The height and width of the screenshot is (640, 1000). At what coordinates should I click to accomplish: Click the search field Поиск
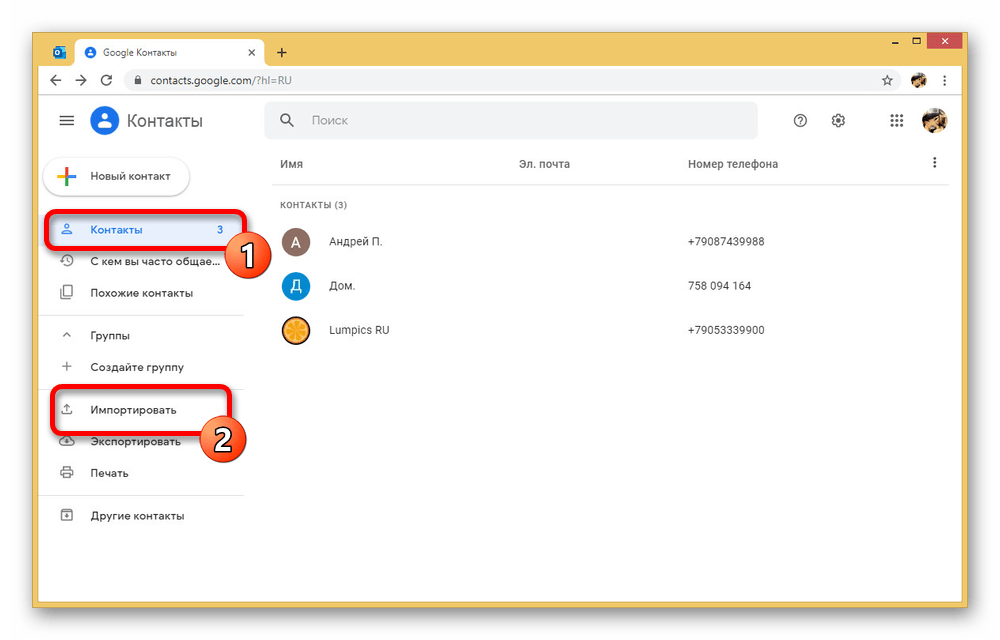(511, 120)
